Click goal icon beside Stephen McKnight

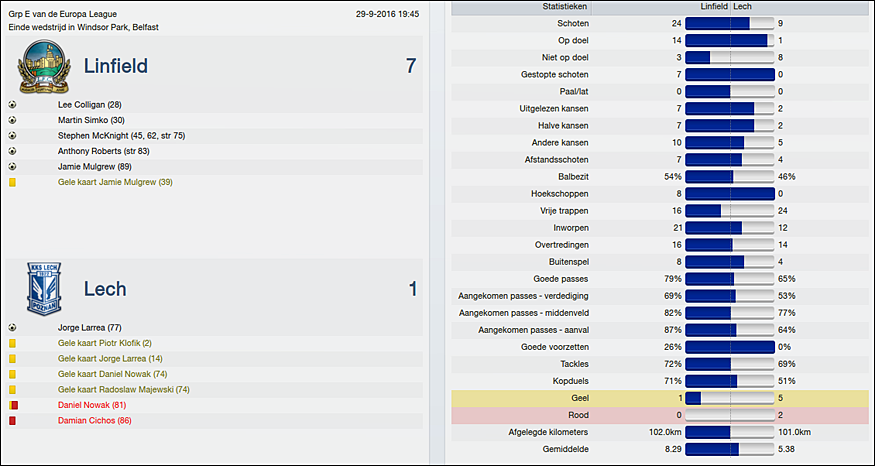click(x=12, y=135)
